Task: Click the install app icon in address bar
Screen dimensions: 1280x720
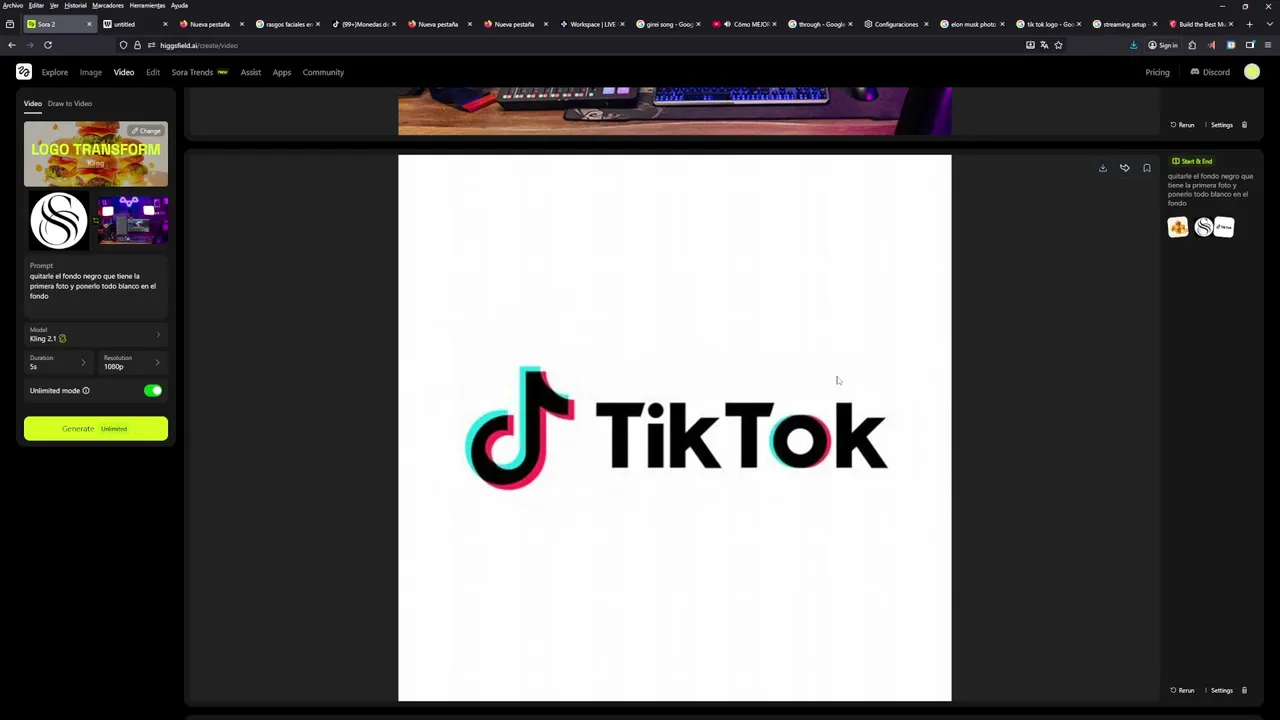Action: coord(1030,45)
